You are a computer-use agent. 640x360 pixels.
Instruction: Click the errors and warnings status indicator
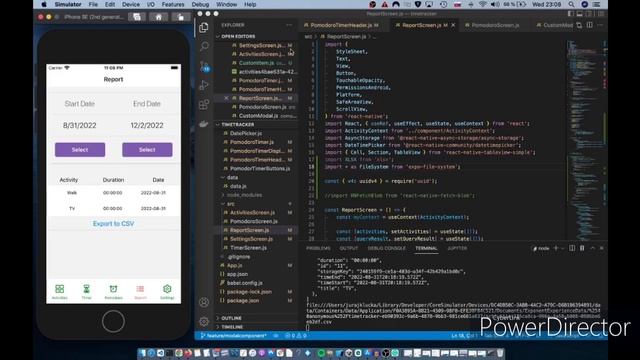tap(296, 336)
